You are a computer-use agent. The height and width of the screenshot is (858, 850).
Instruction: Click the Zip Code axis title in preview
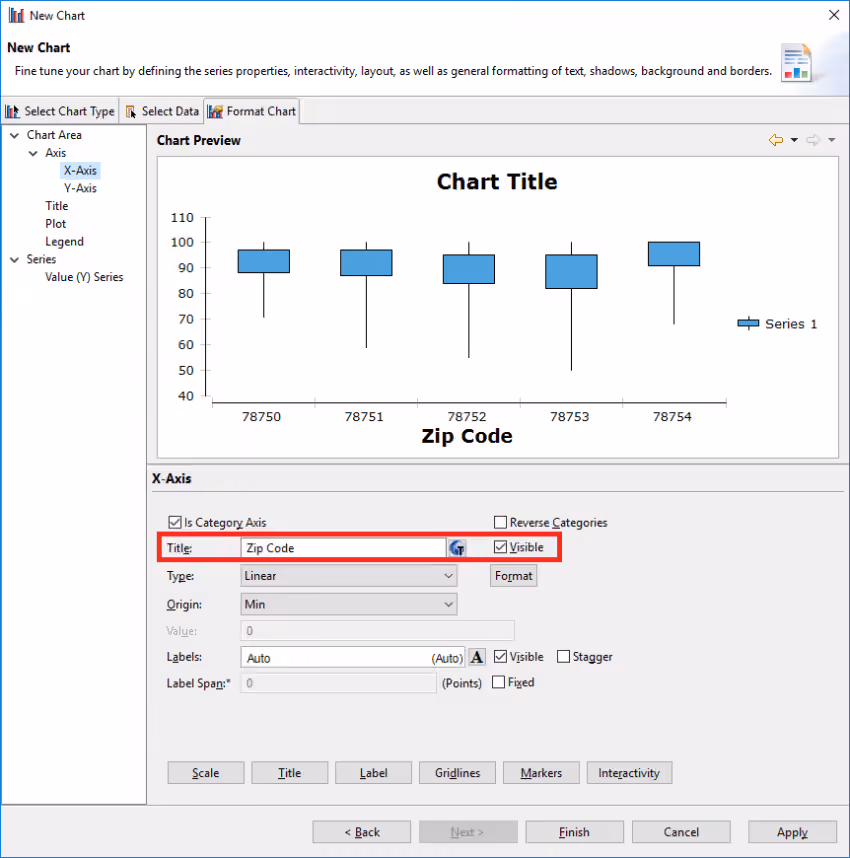click(x=467, y=436)
